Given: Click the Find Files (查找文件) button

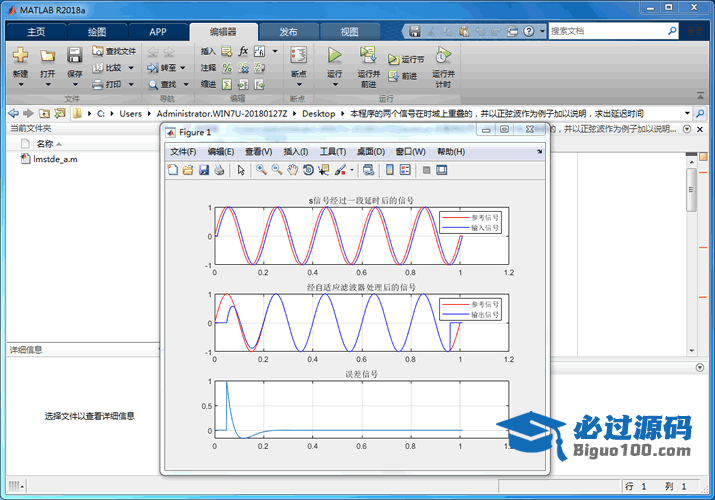Looking at the screenshot, I should 114,51.
